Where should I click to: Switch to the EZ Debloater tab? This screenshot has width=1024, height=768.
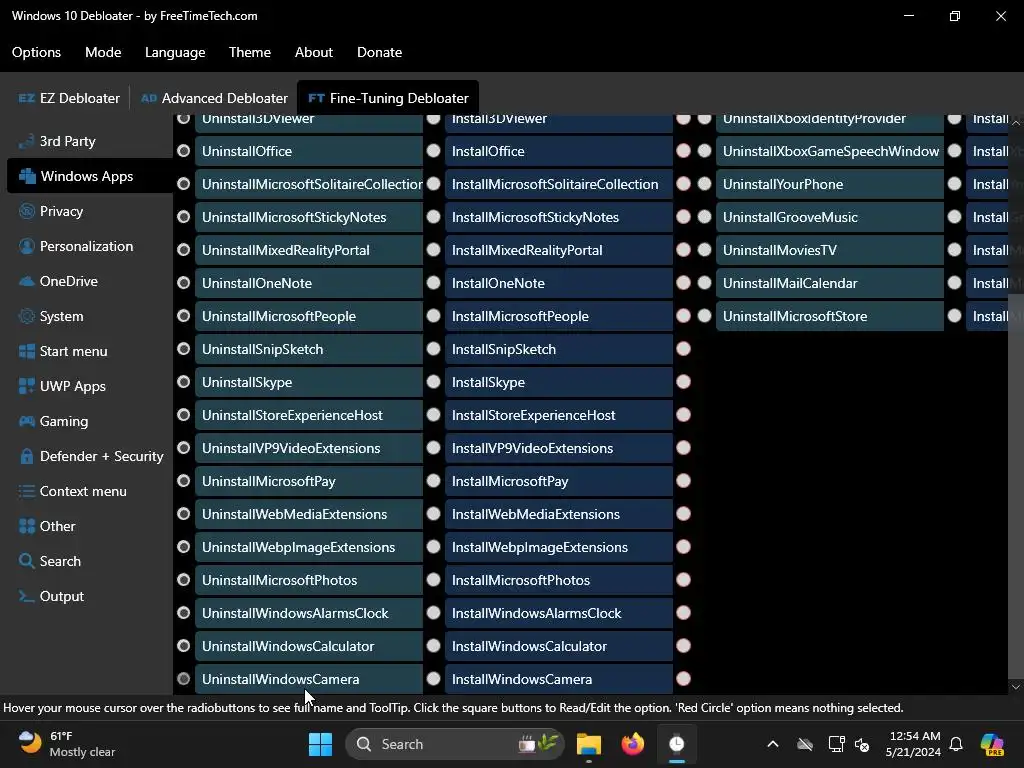click(69, 99)
